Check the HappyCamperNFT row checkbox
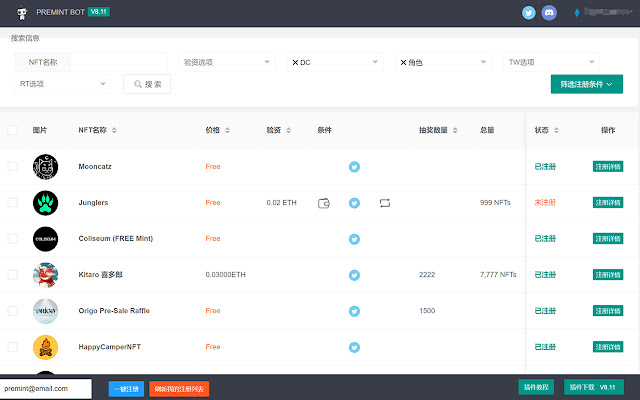The height and width of the screenshot is (400, 640). (12, 347)
